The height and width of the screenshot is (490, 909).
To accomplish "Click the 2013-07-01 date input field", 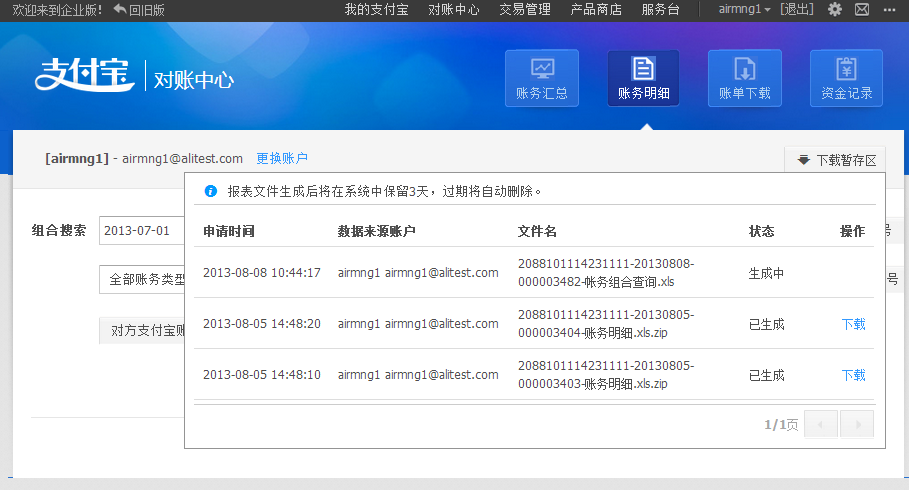I will pos(141,230).
